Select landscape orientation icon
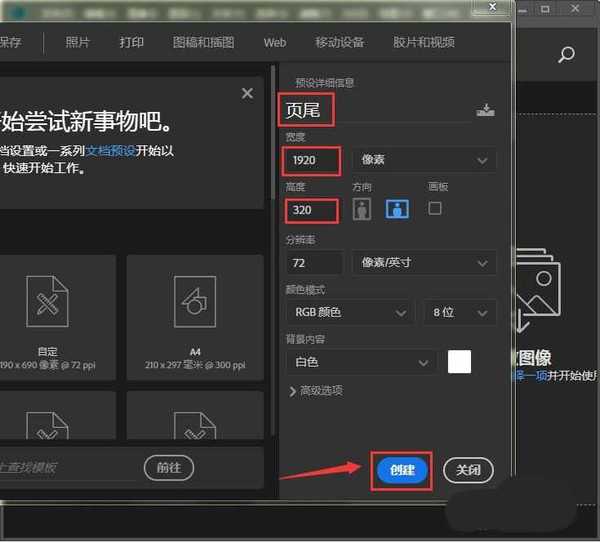Screen dimensions: 600x543 [x=397, y=208]
